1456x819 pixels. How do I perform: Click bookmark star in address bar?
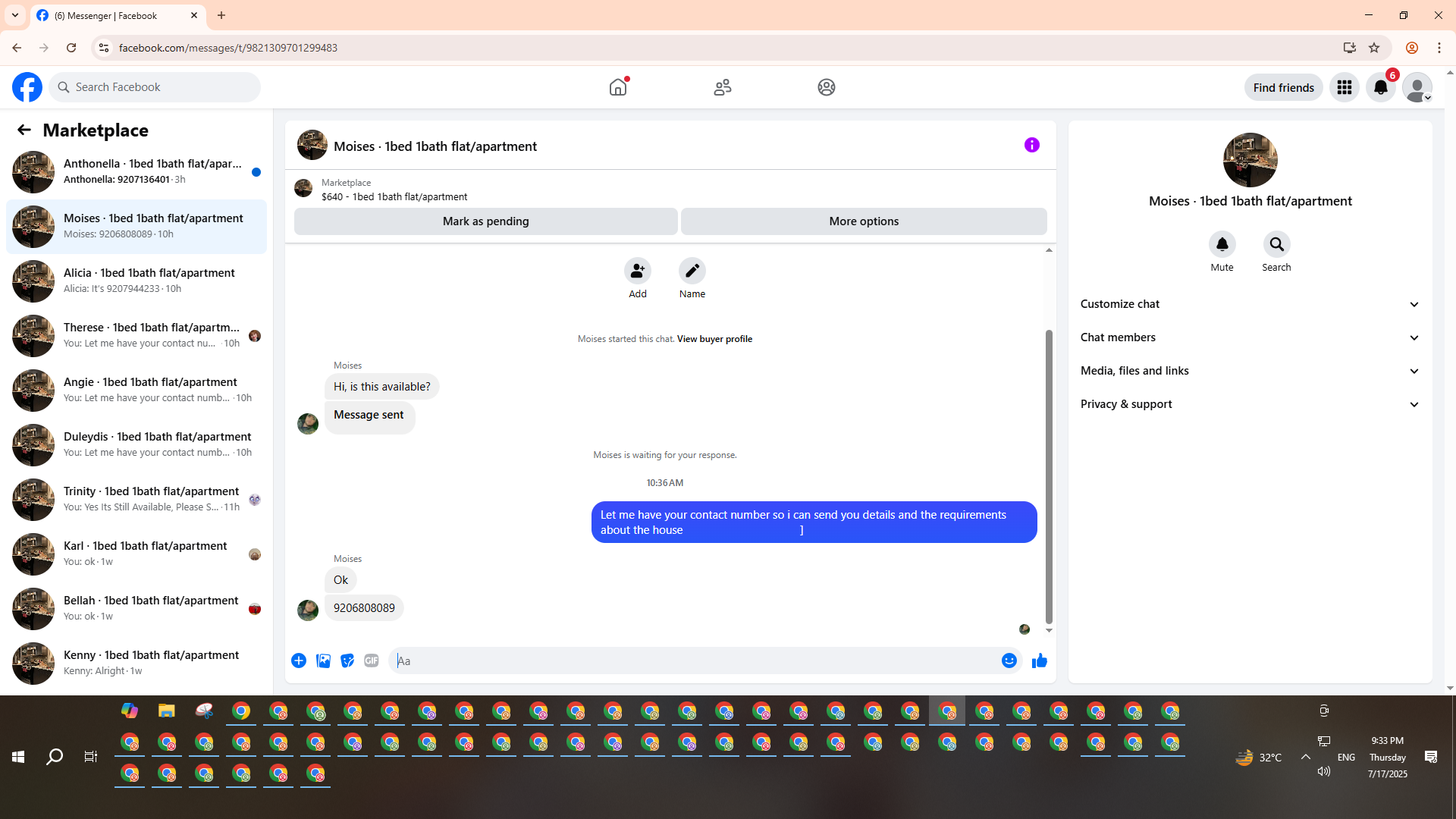pyautogui.click(x=1374, y=48)
